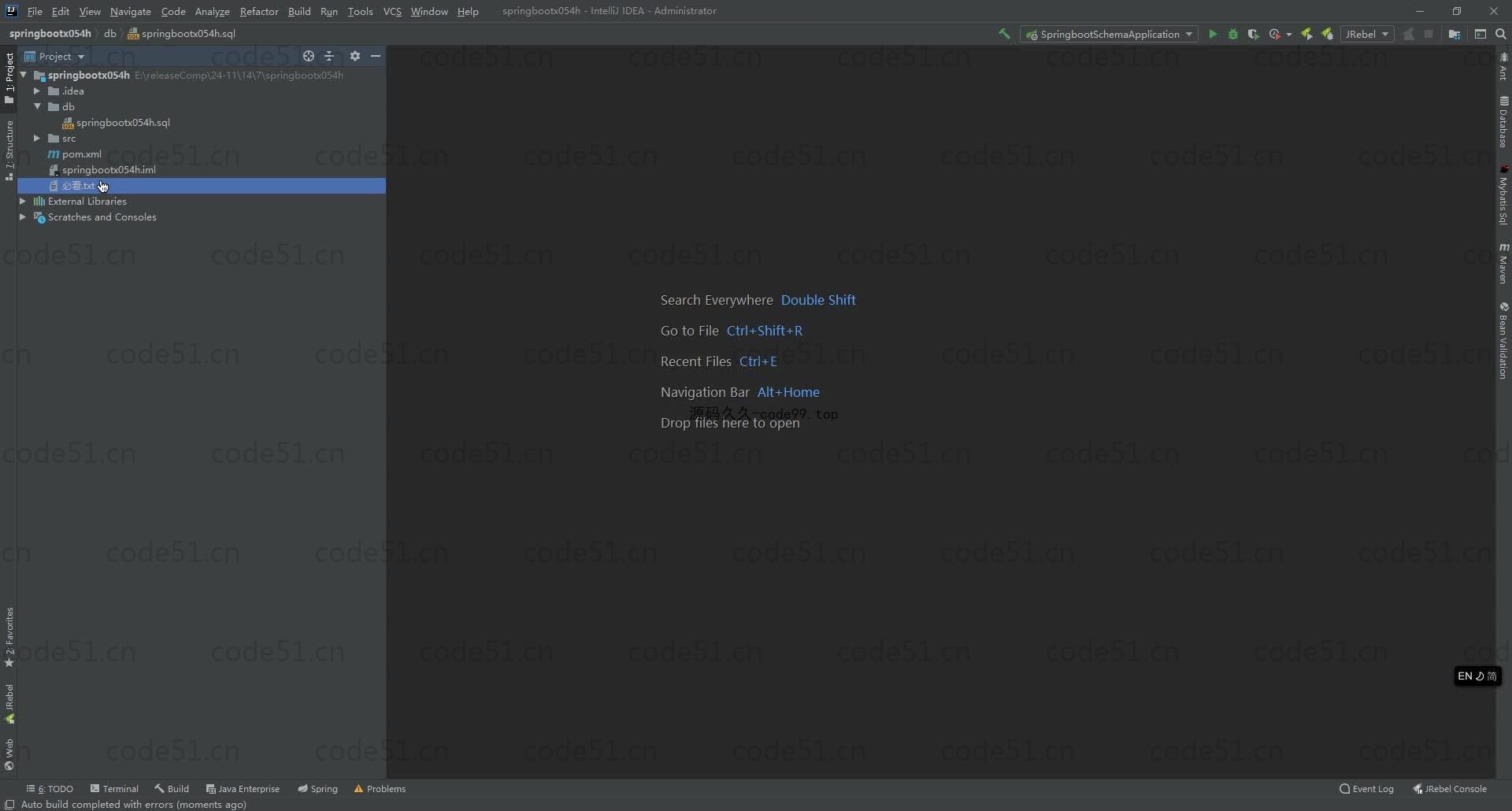Open the Build menu
Image resolution: width=1512 pixels, height=811 pixels.
[x=299, y=11]
